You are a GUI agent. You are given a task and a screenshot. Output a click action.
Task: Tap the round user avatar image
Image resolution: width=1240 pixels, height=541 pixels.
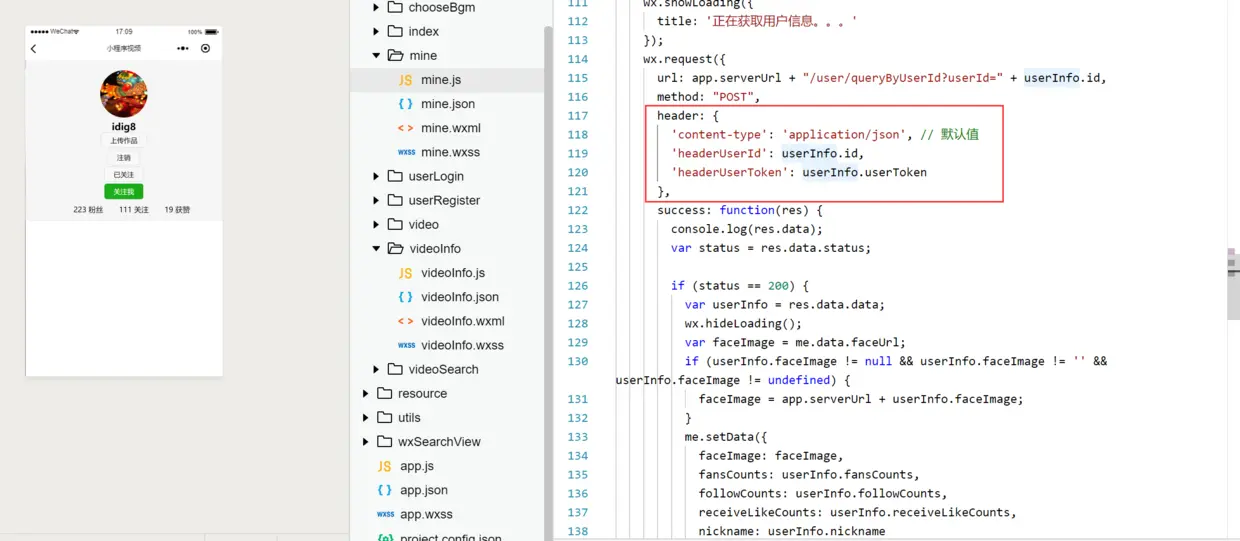124,94
